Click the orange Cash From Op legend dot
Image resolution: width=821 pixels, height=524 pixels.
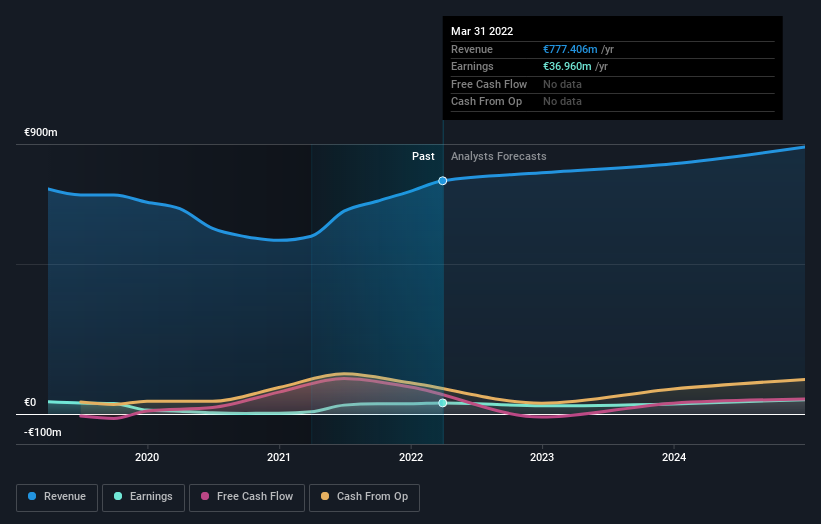pos(325,496)
